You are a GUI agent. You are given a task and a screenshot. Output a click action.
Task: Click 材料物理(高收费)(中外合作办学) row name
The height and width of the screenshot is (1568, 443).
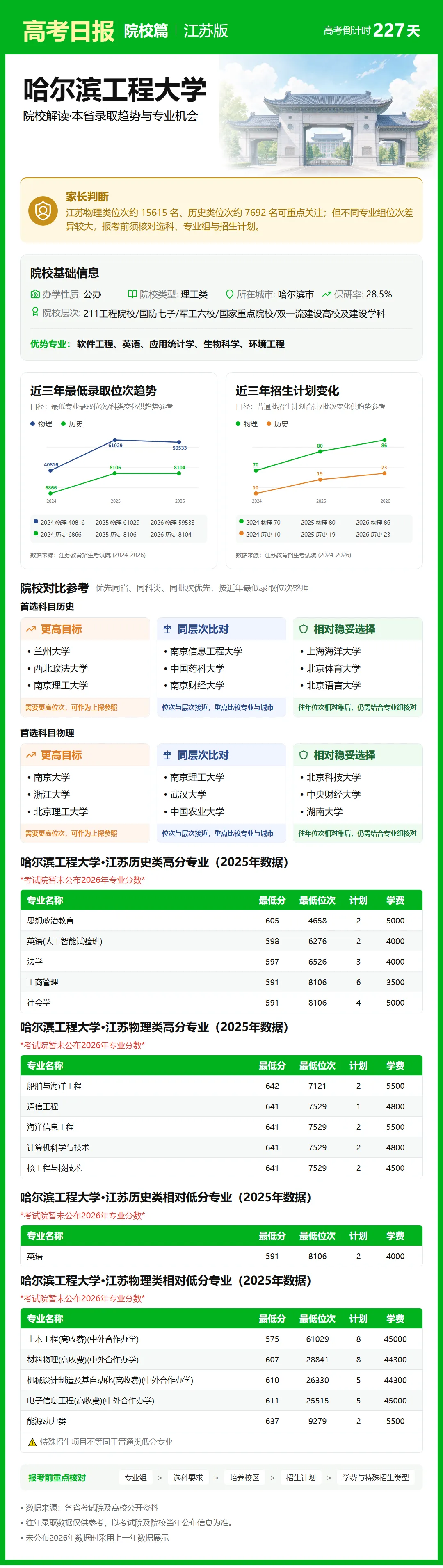click(83, 1360)
